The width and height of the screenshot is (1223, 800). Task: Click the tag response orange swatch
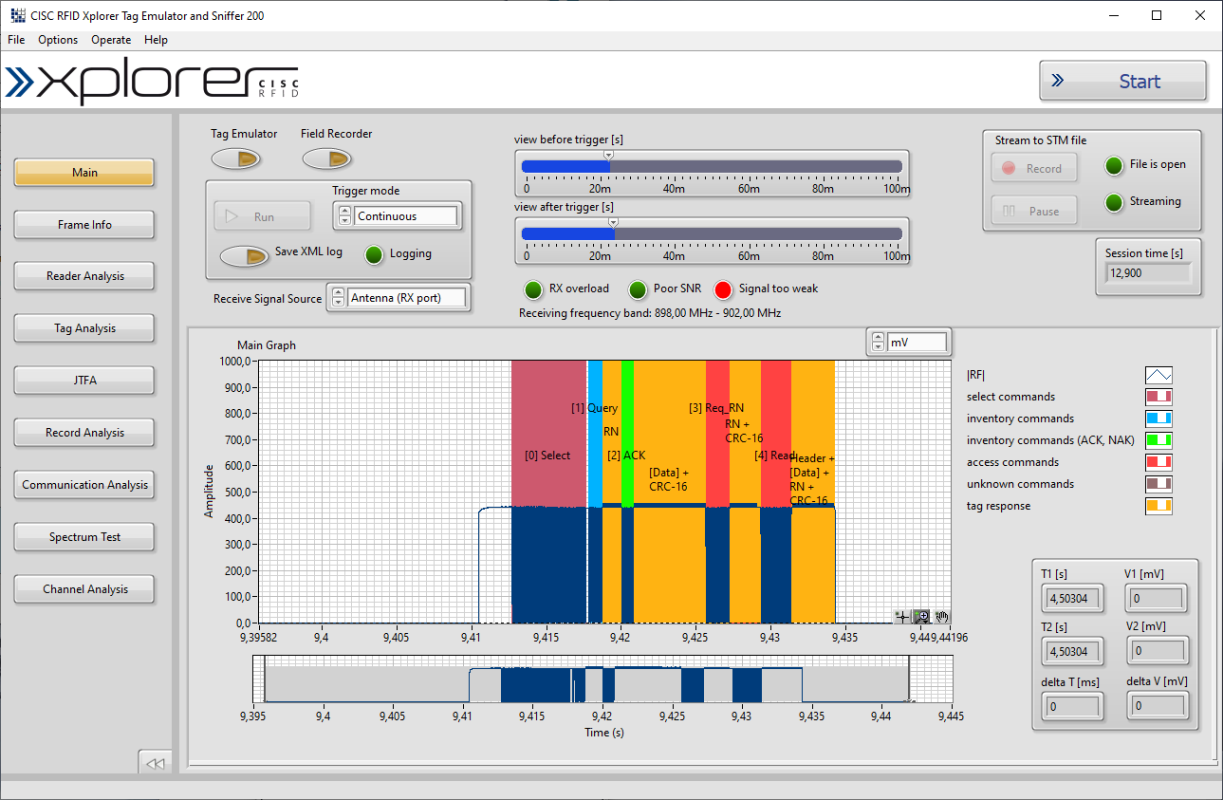(1158, 506)
